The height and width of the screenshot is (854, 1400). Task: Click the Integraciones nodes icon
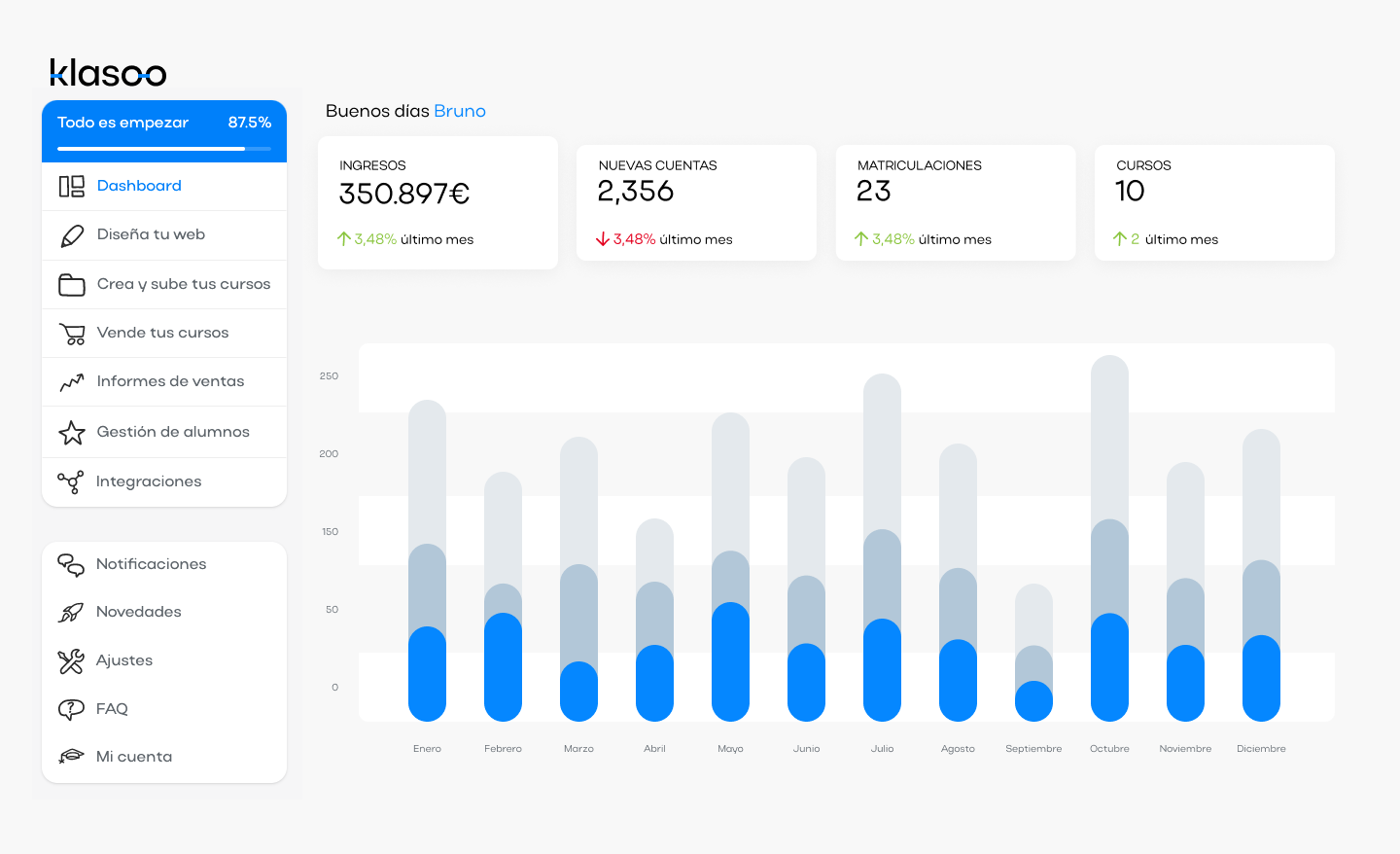point(70,482)
